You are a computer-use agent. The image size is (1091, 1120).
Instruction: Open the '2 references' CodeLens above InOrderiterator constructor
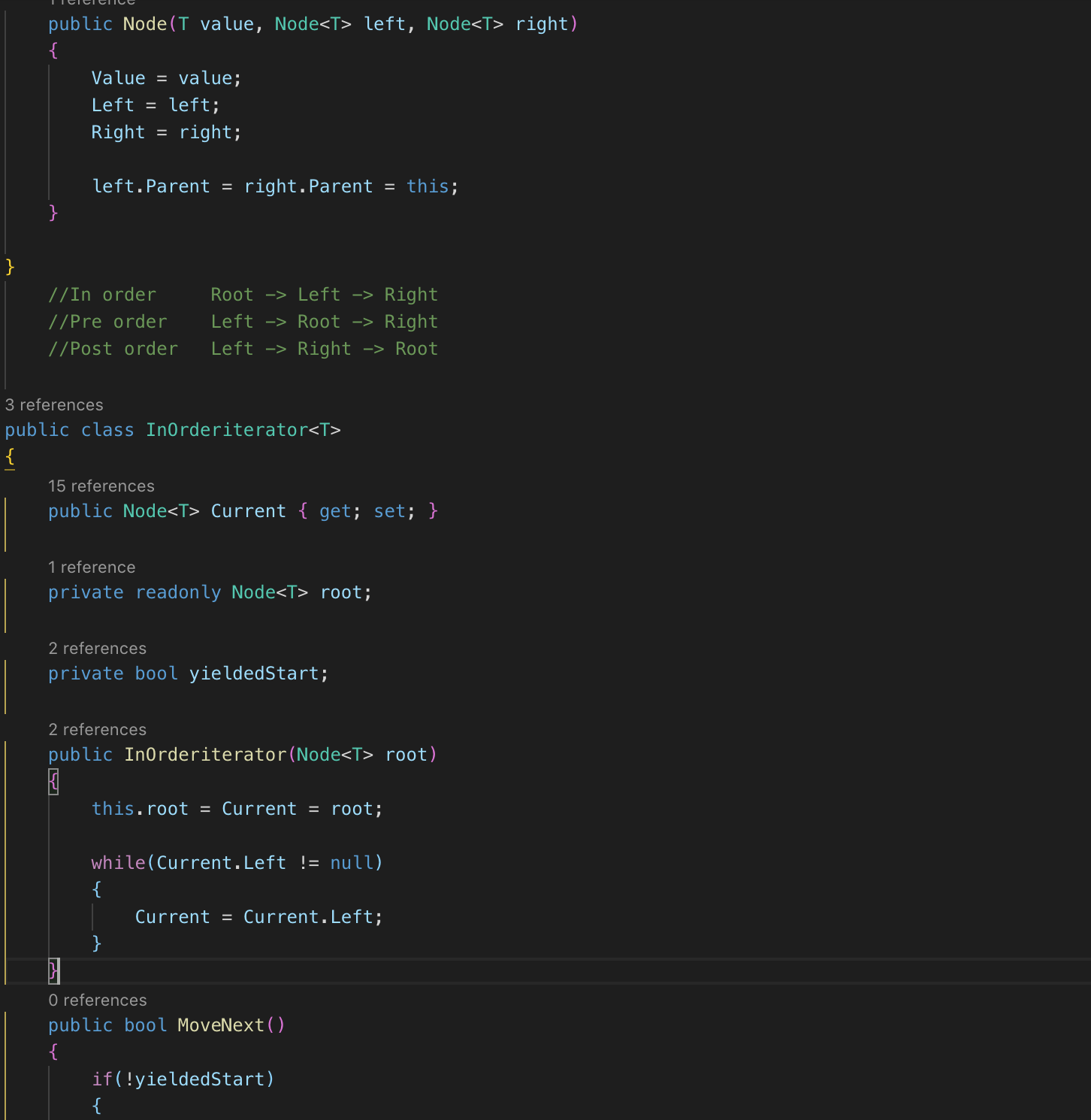[x=98, y=730]
